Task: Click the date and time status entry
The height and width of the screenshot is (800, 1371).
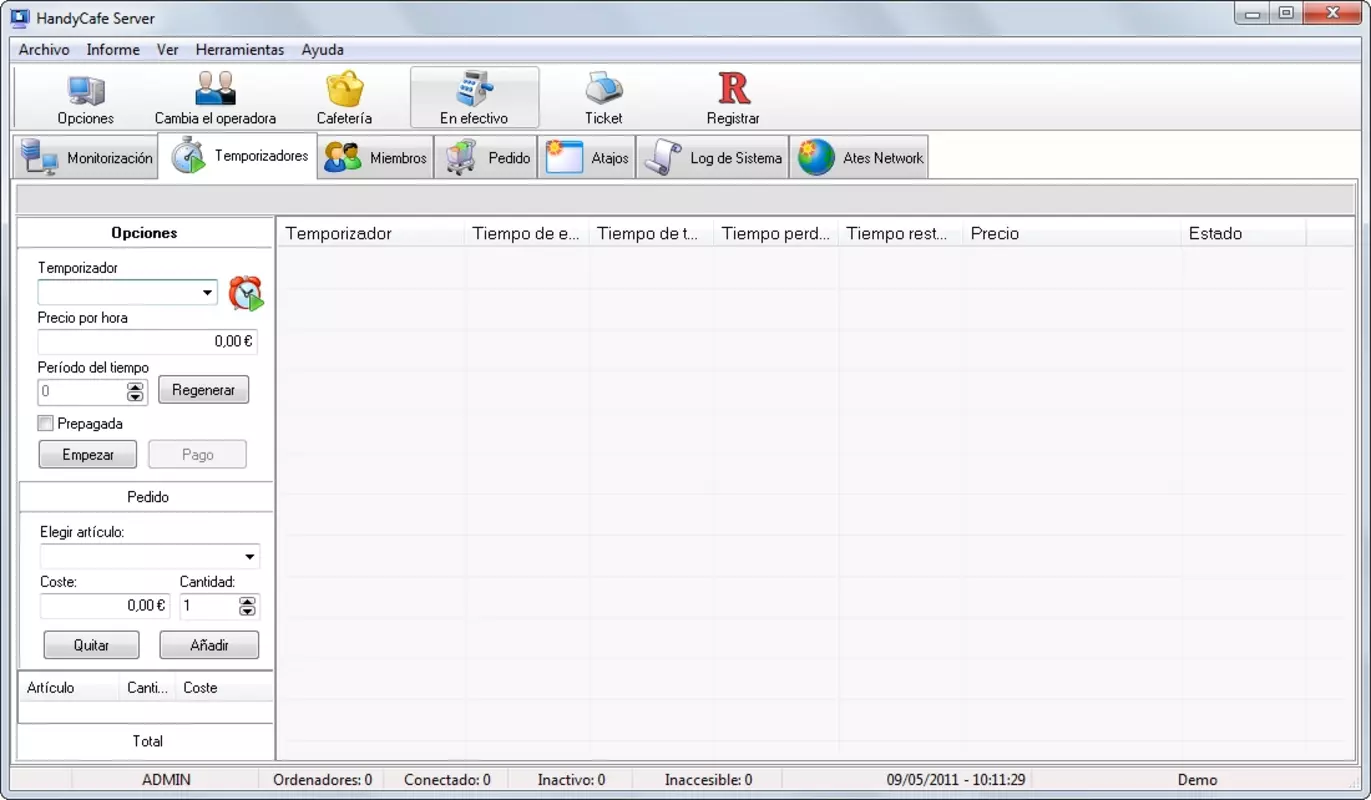Action: pos(956,780)
